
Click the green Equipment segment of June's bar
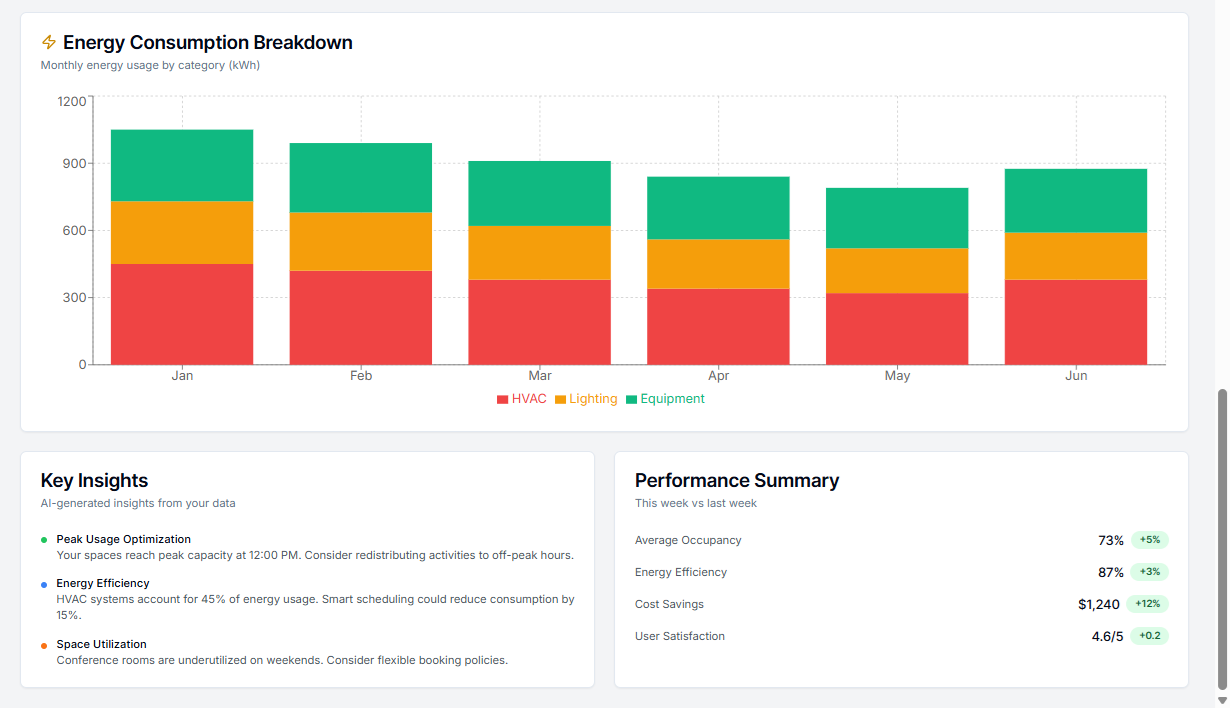coord(1076,200)
